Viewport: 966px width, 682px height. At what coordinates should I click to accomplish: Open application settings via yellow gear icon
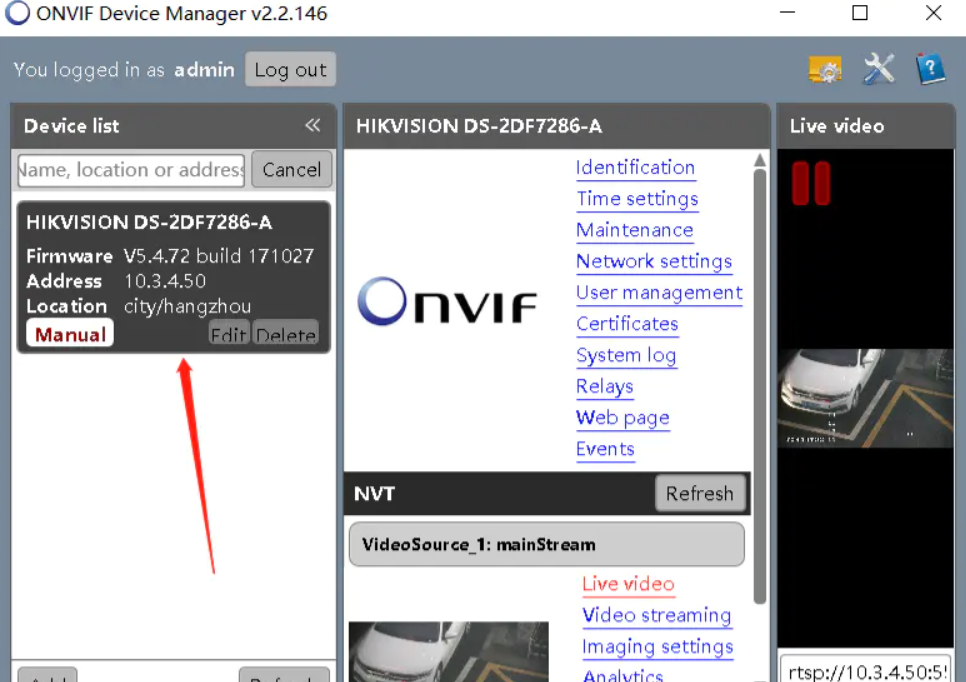(825, 69)
